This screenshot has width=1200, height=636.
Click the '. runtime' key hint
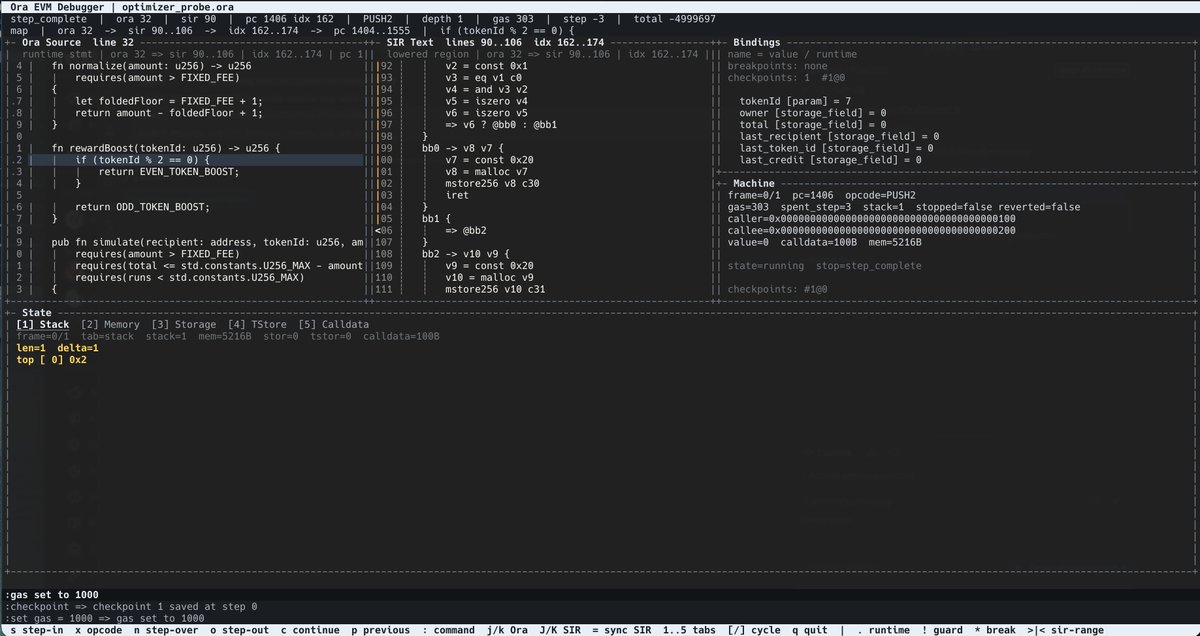point(884,630)
